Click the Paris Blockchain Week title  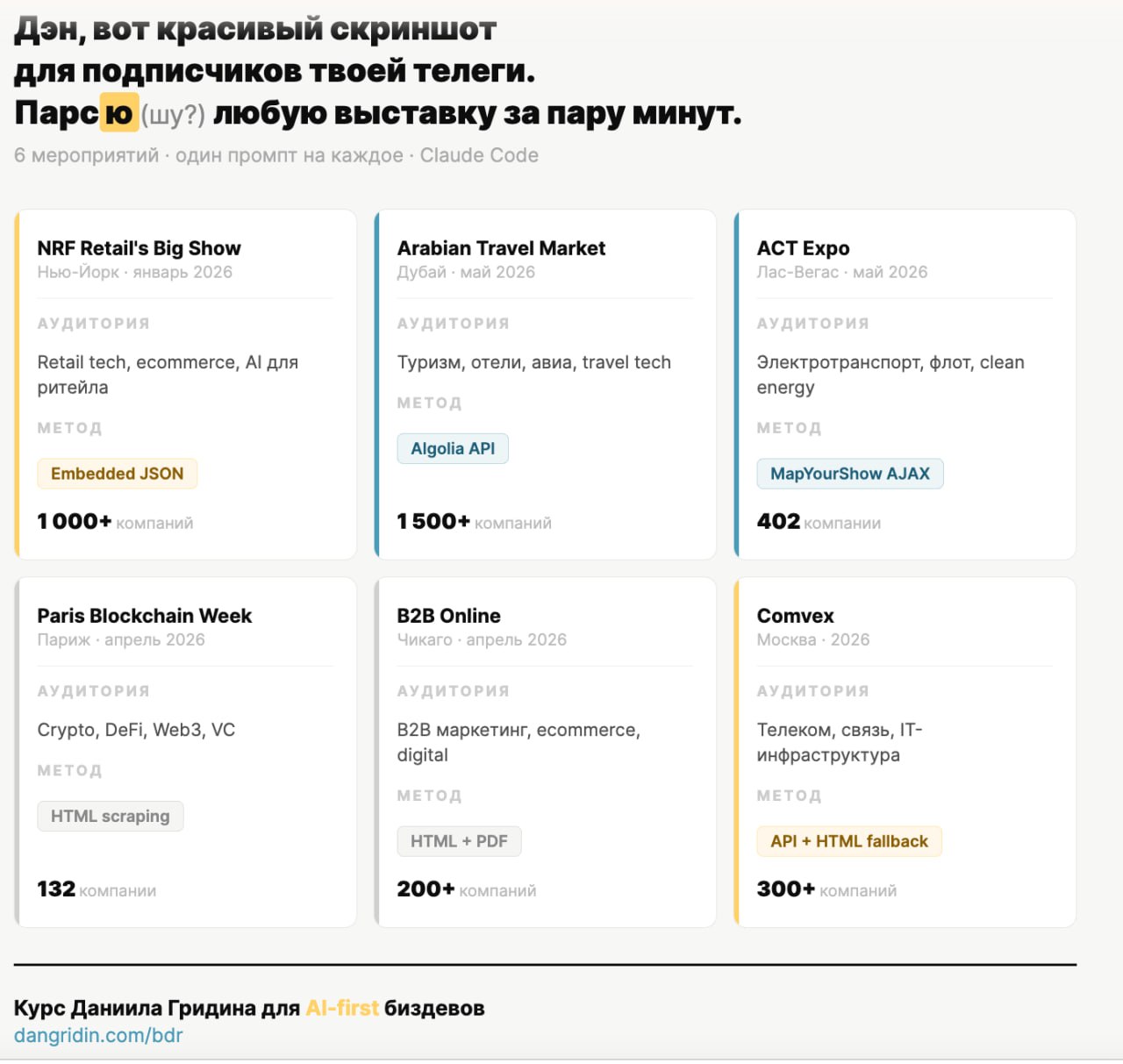pyautogui.click(x=144, y=616)
